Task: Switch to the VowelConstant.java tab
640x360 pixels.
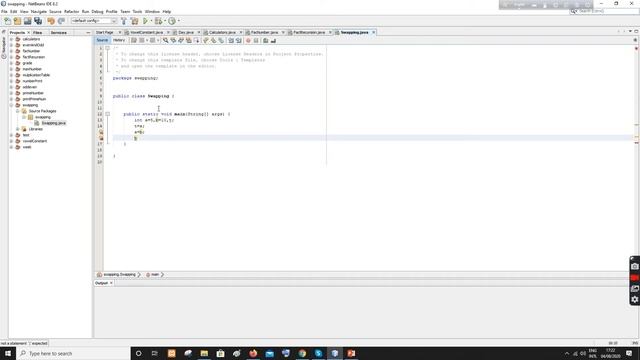Action: pyautogui.click(x=147, y=32)
